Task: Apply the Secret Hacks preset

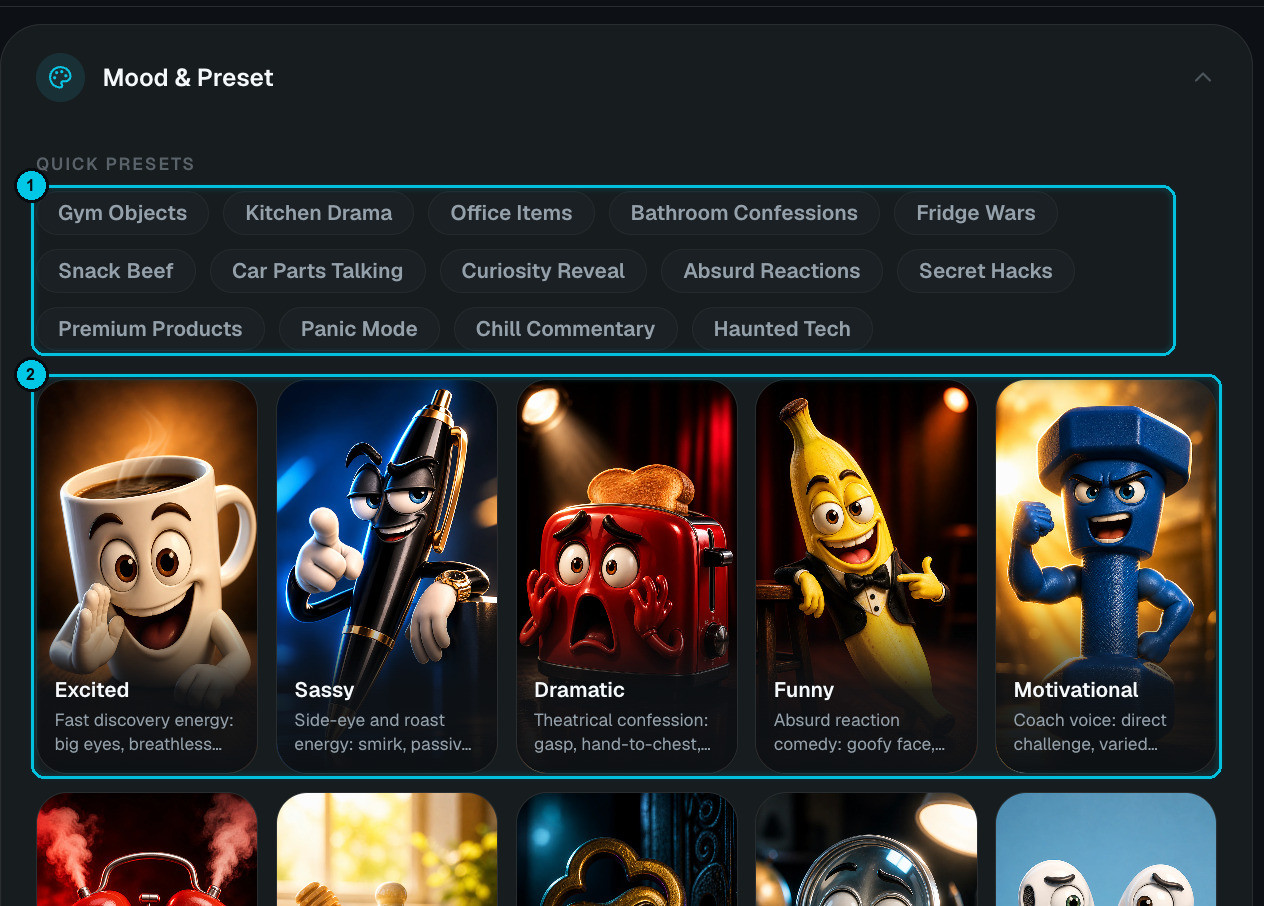Action: (986, 271)
